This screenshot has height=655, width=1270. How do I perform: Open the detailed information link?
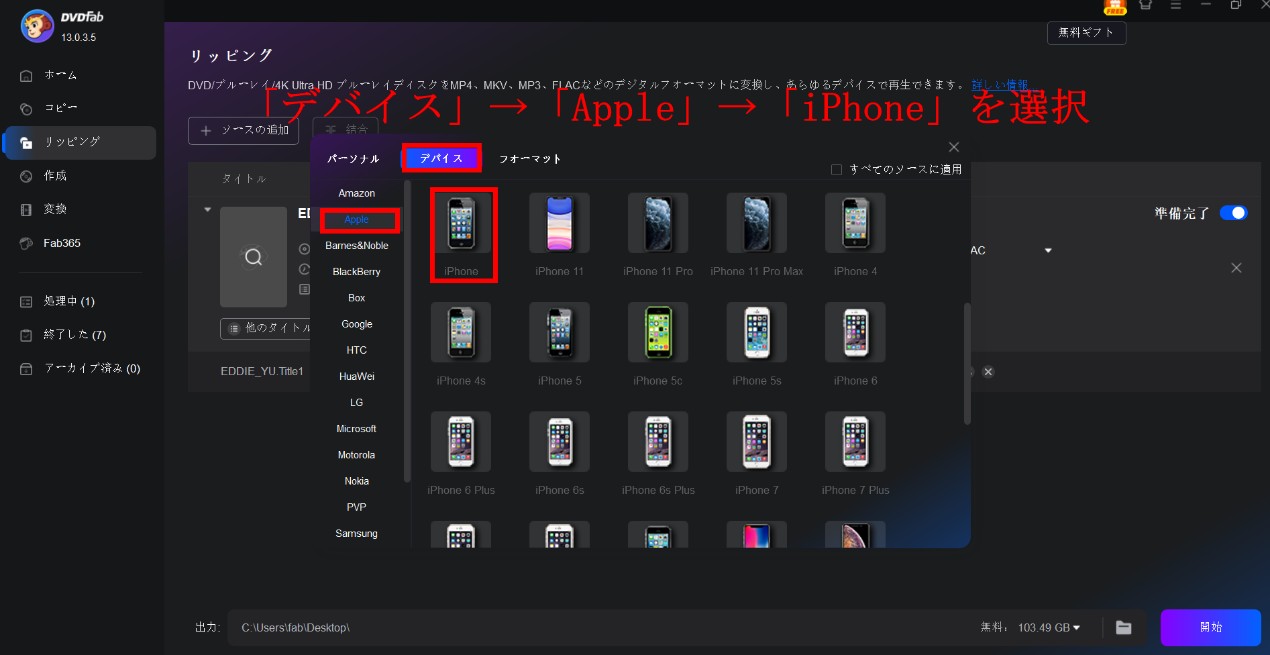[1000, 85]
